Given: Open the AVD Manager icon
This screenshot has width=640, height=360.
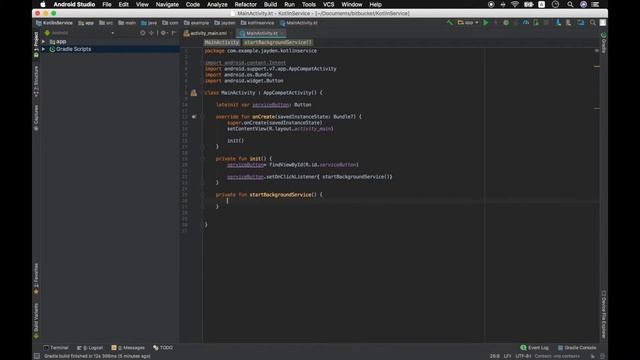Looking at the screenshot, I should coord(568,23).
